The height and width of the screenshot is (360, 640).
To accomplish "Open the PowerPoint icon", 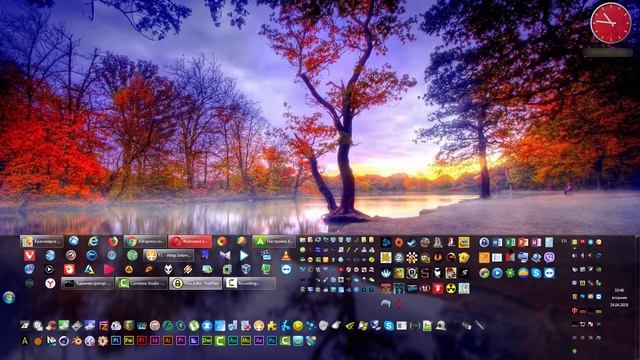I will [x=523, y=242].
